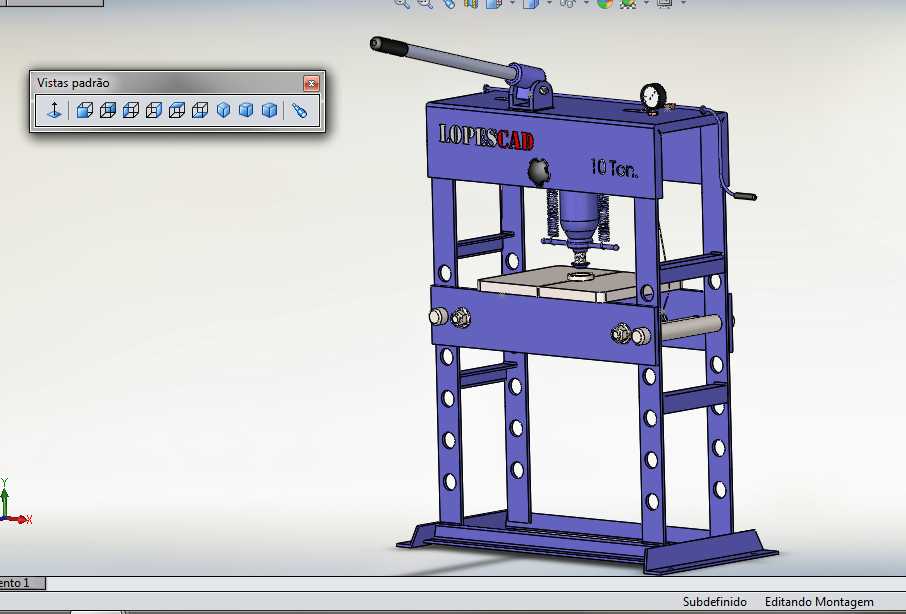The image size is (906, 614).
Task: Set the Isometric view
Action: pyautogui.click(x=223, y=110)
